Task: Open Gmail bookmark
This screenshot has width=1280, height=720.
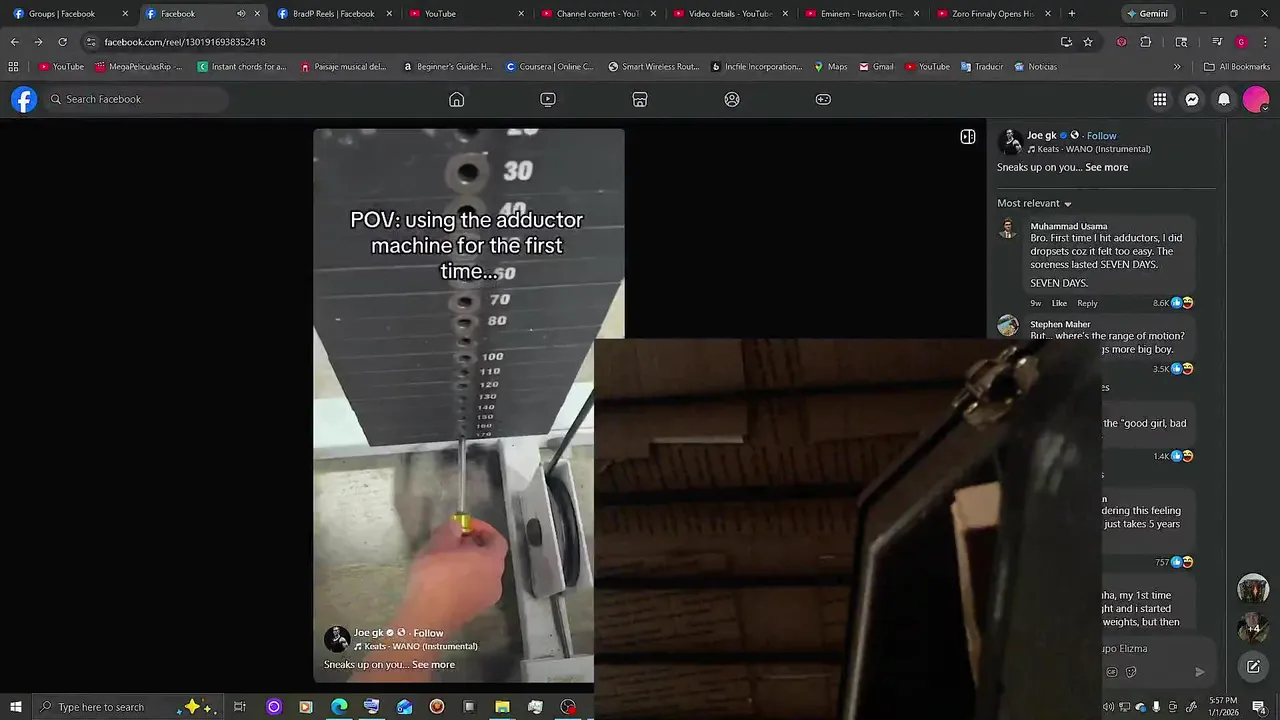Action: coord(876,67)
